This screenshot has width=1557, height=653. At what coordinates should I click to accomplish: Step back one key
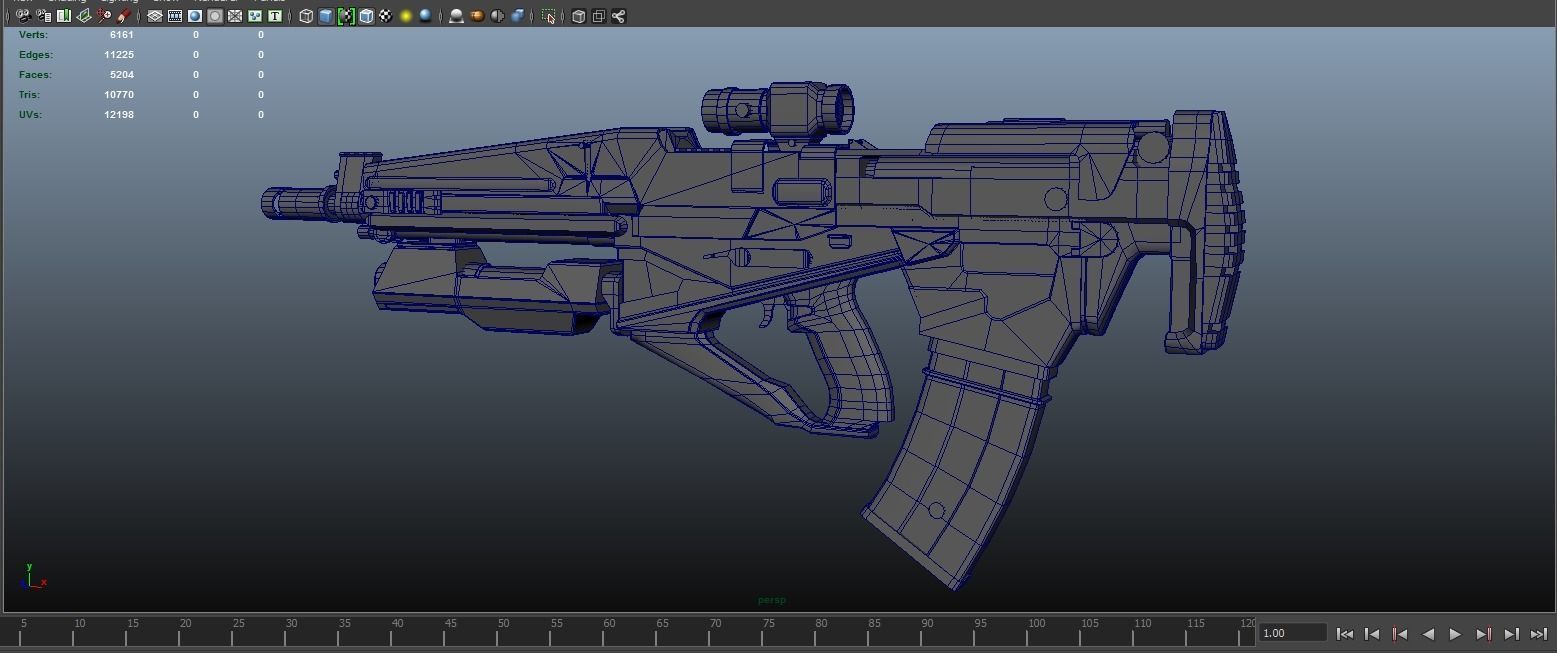[x=1400, y=634]
